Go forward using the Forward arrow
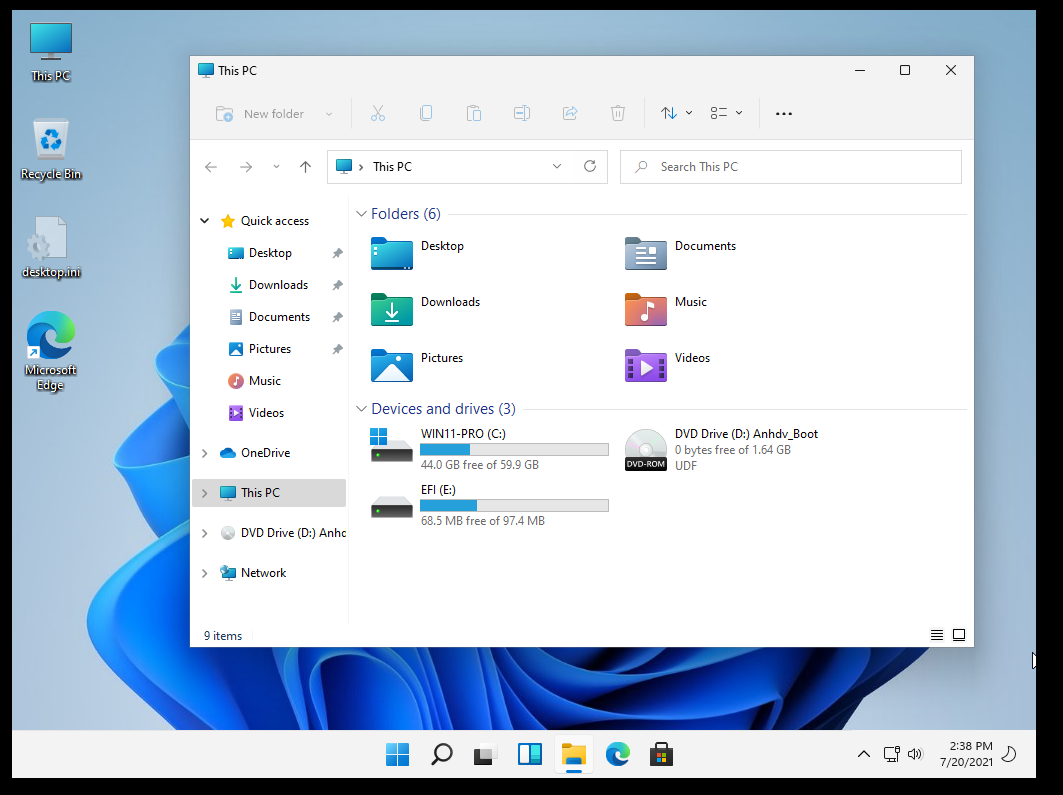This screenshot has height=795, width=1063. 246,167
